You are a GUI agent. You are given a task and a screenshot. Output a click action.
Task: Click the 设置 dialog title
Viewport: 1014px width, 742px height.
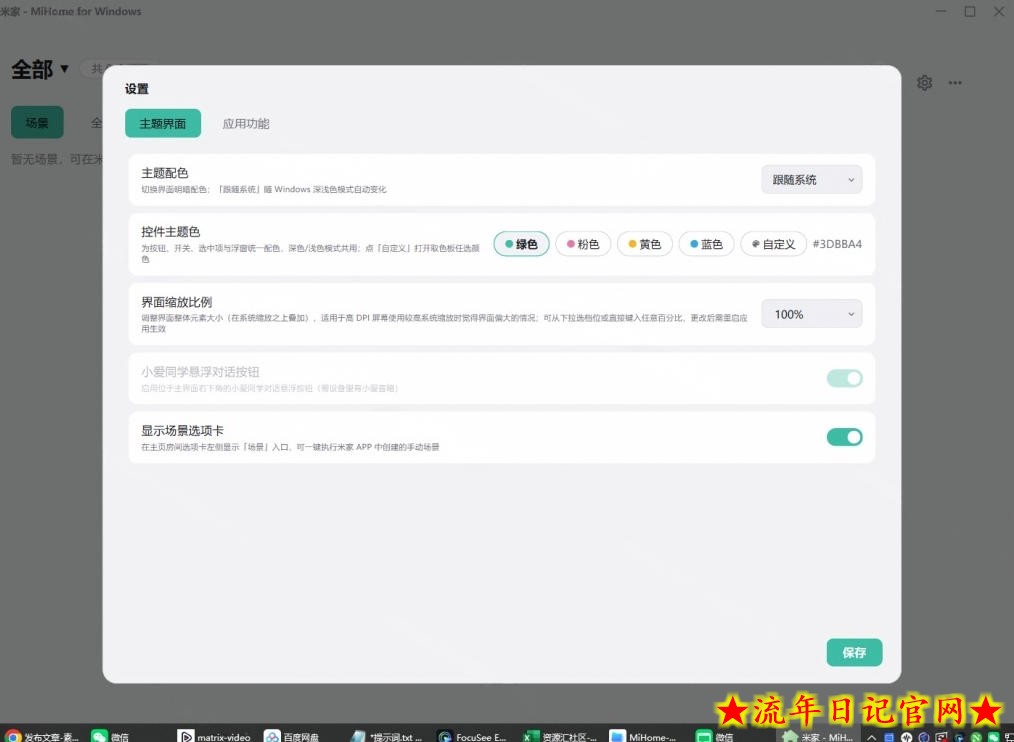coord(136,89)
